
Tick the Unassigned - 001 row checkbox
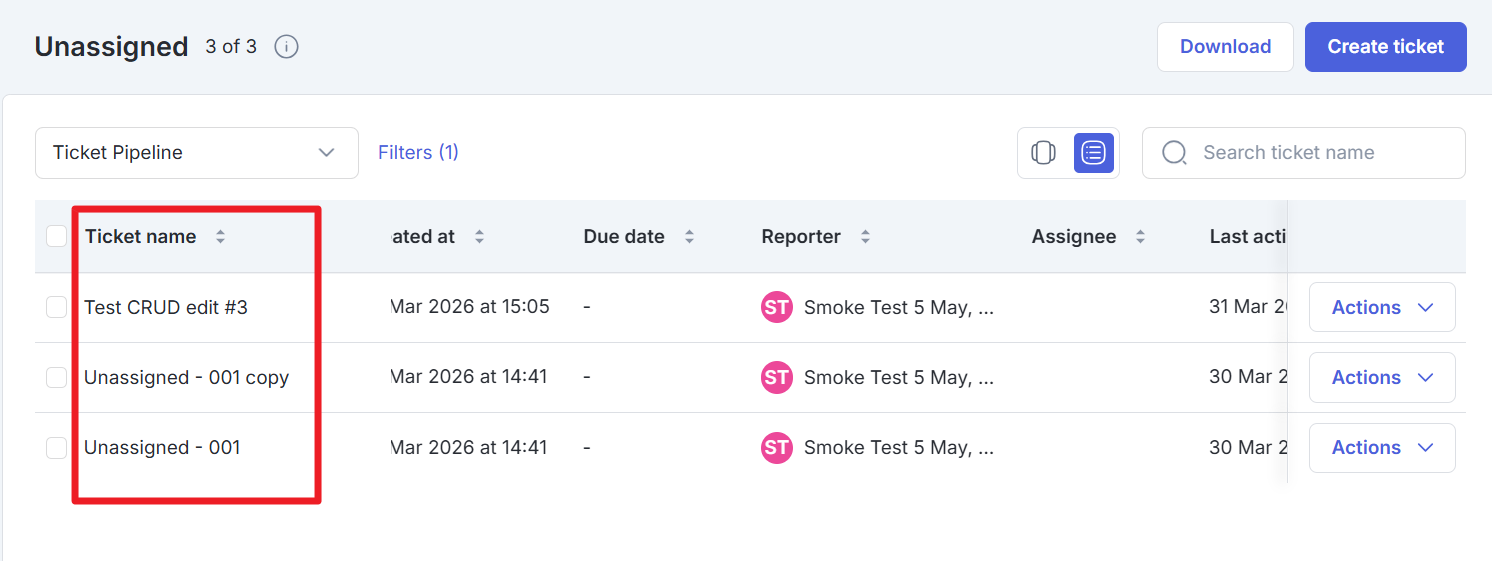57,448
